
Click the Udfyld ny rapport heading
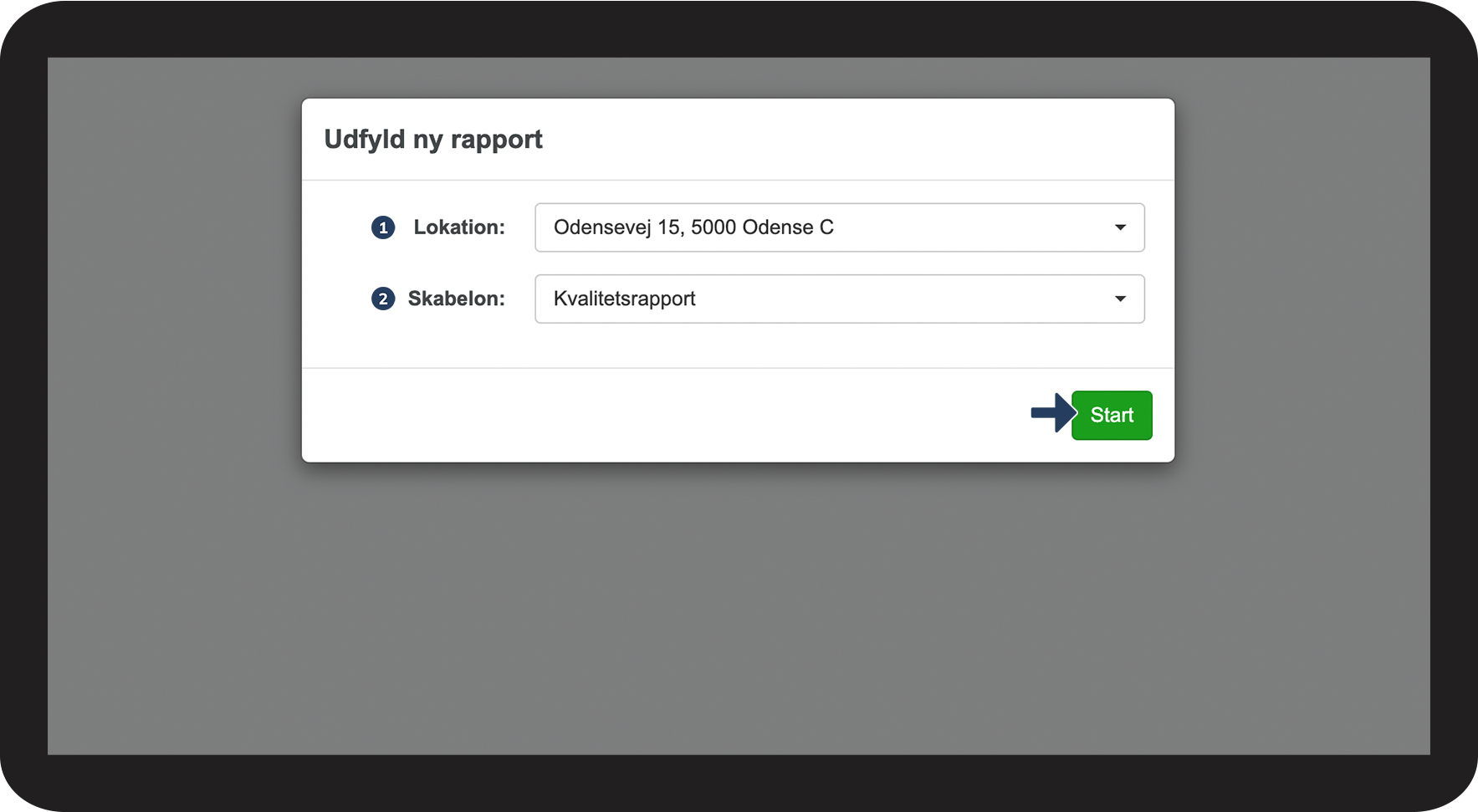[x=433, y=139]
